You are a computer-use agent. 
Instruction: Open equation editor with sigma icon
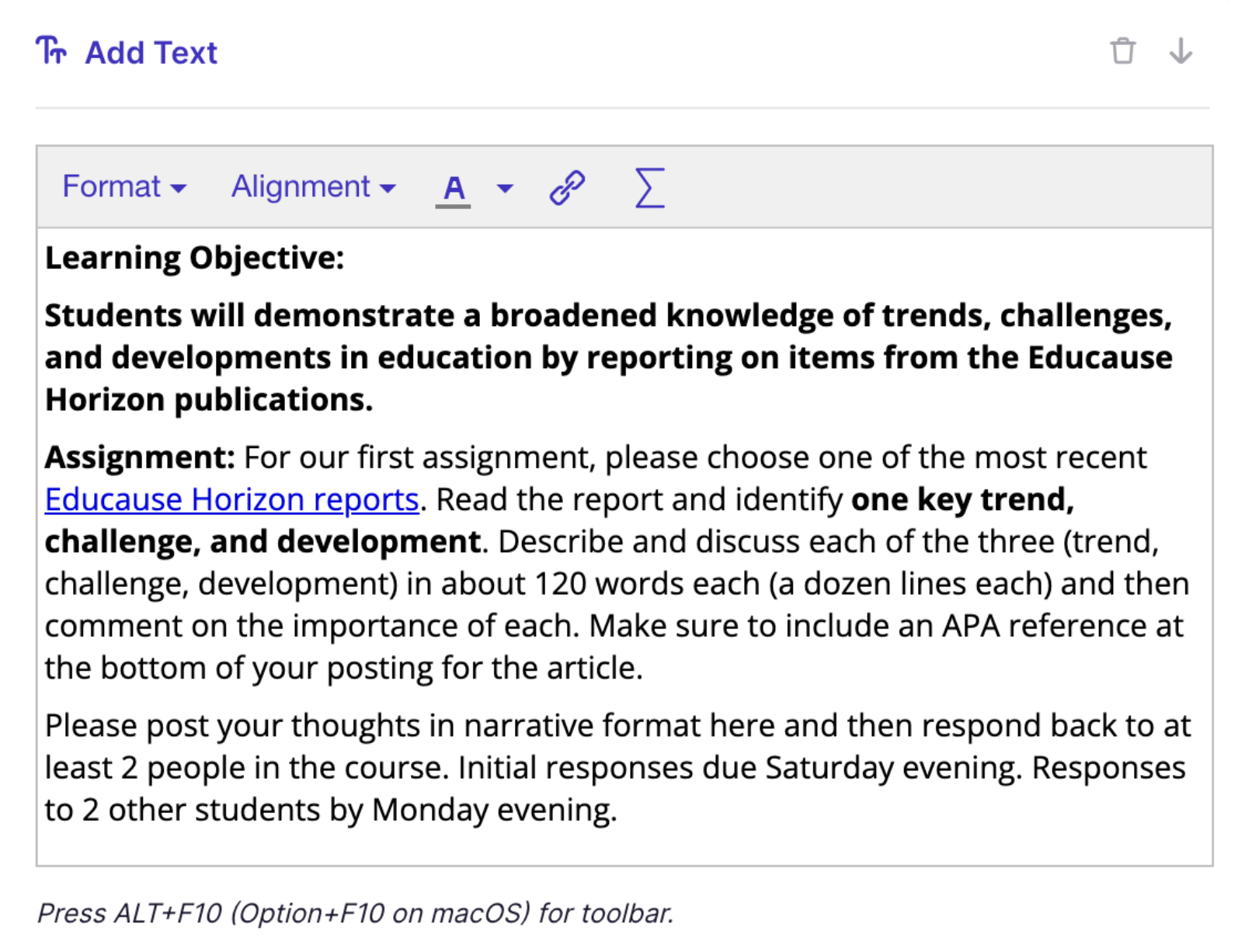(649, 188)
